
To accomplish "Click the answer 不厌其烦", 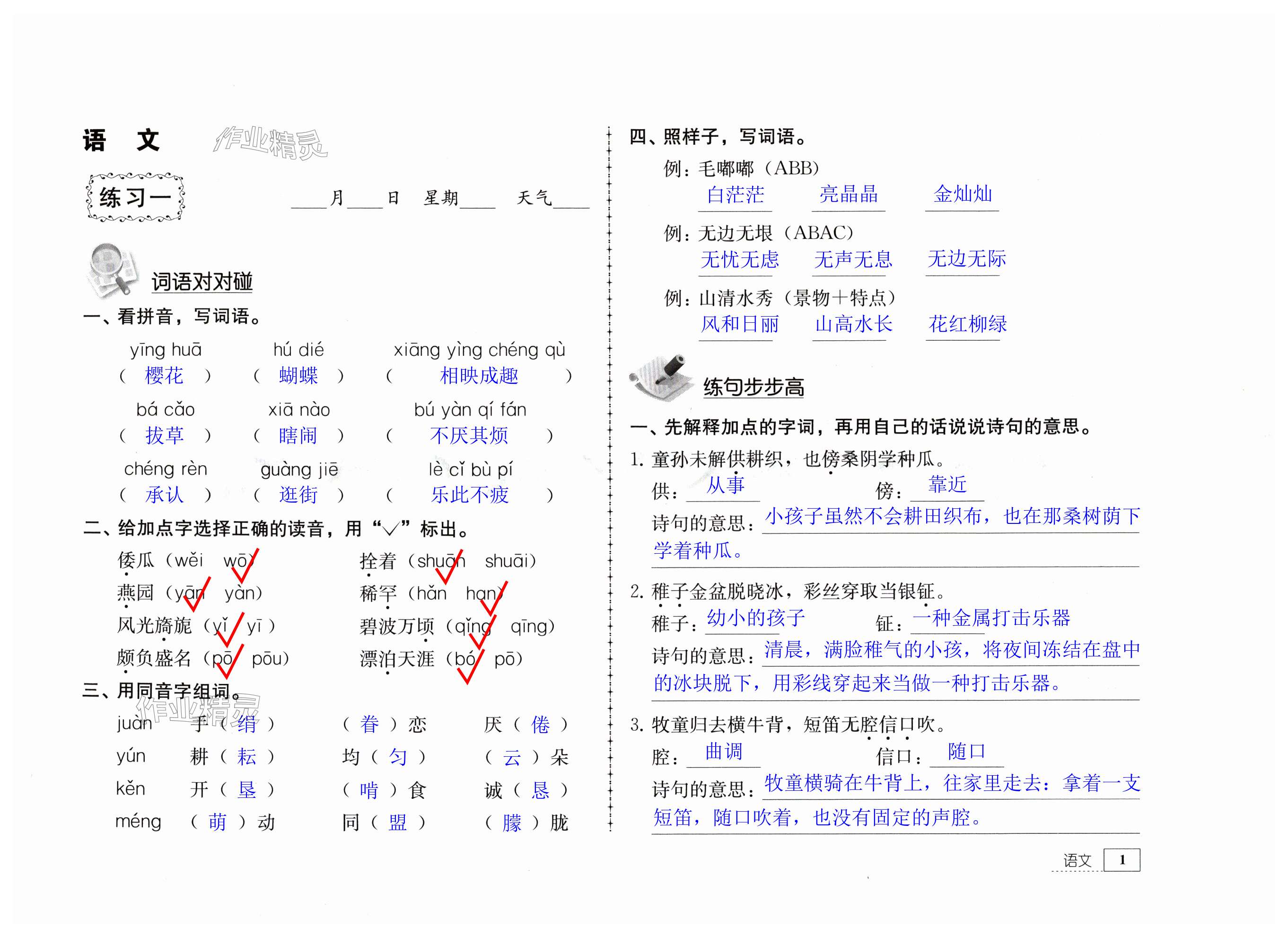I will coord(469,436).
